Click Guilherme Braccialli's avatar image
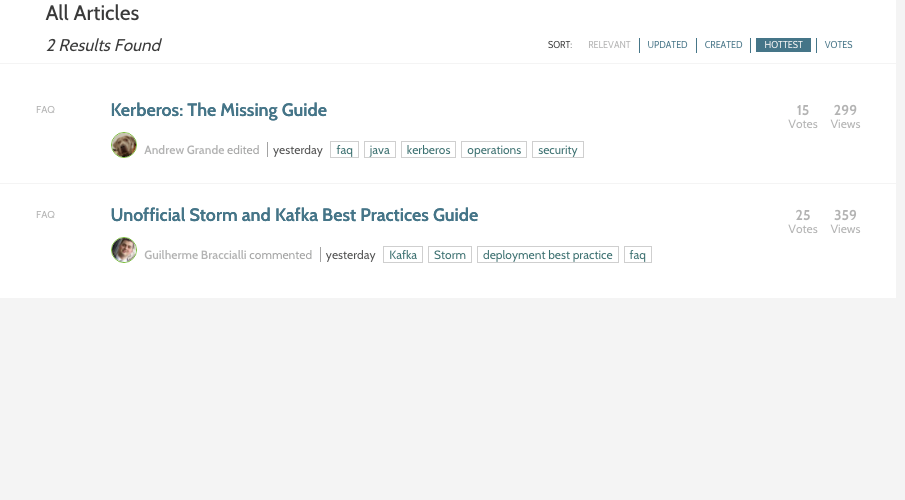This screenshot has width=905, height=500. point(124,250)
